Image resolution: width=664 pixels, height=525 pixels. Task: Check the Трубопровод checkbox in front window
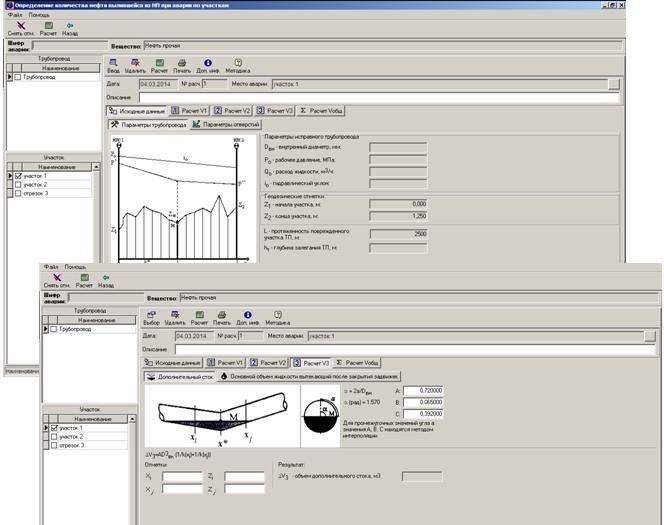point(54,328)
